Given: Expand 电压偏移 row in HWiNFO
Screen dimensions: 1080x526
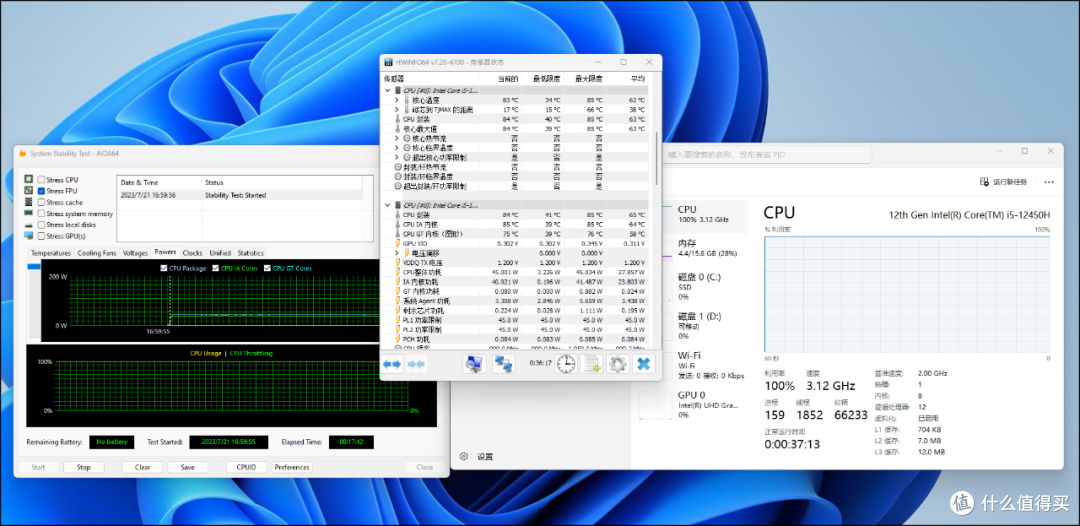Looking at the screenshot, I should pyautogui.click(x=397, y=253).
